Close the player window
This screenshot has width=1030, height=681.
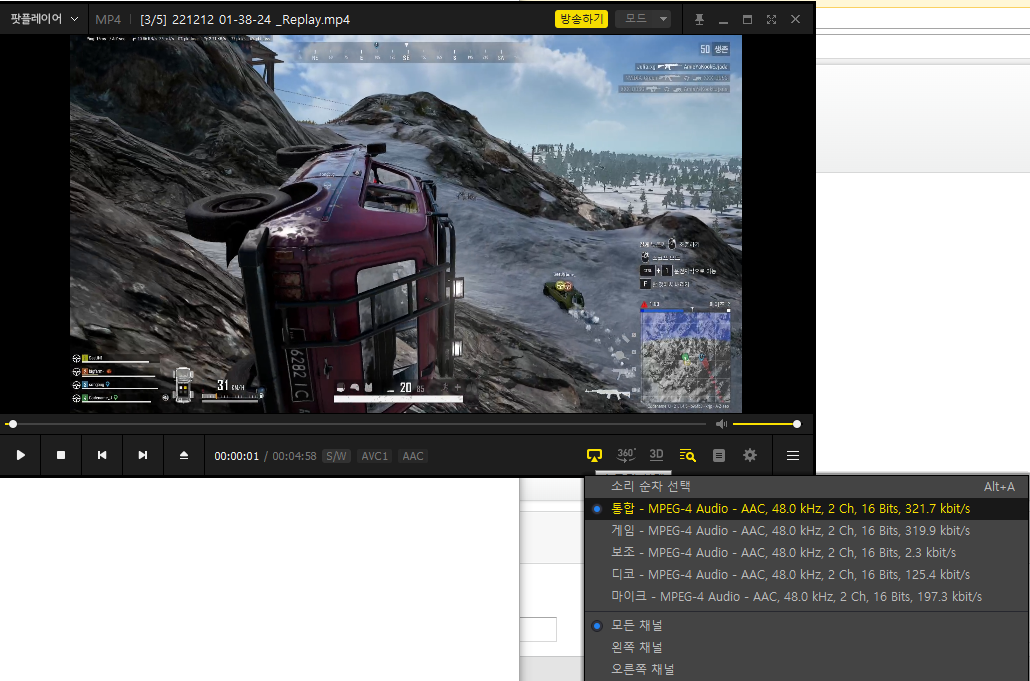coord(795,20)
